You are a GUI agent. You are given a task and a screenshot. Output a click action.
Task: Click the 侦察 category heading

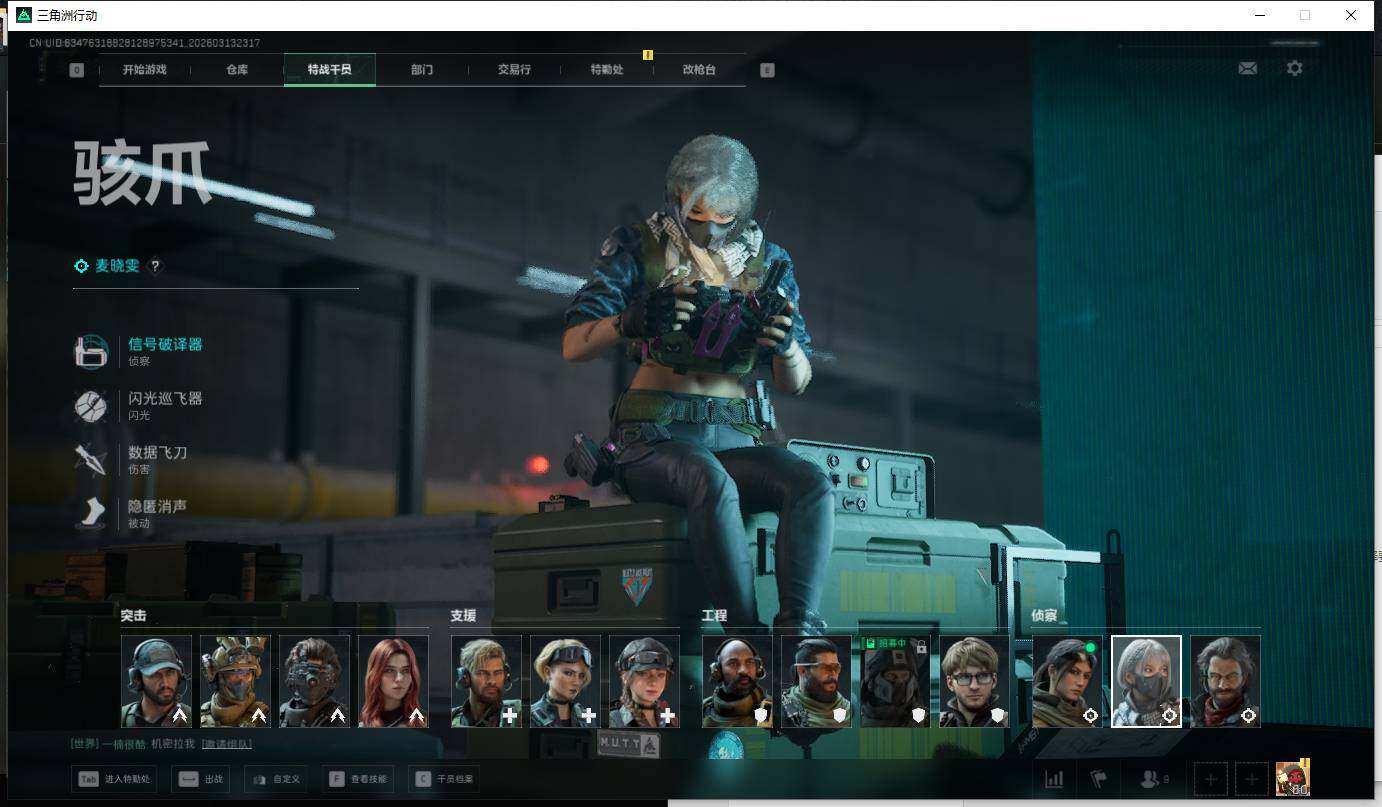click(1045, 616)
